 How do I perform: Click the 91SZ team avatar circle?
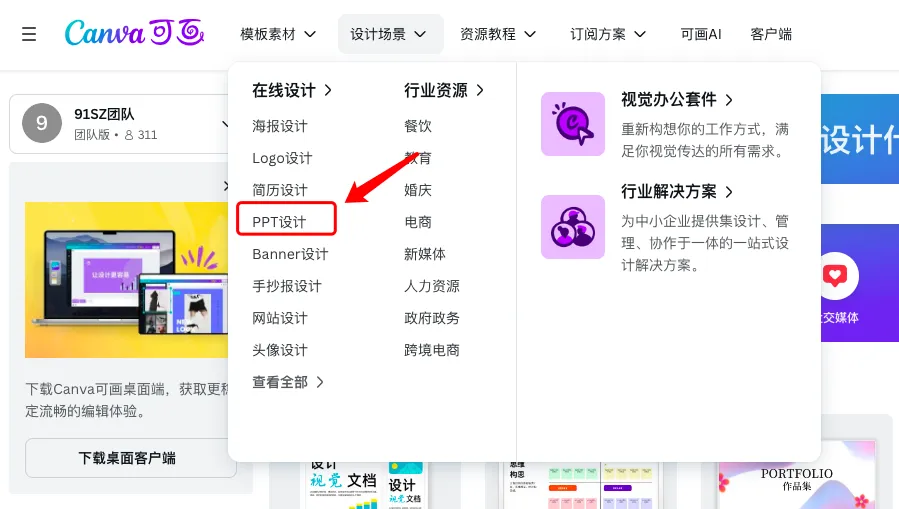(42, 123)
